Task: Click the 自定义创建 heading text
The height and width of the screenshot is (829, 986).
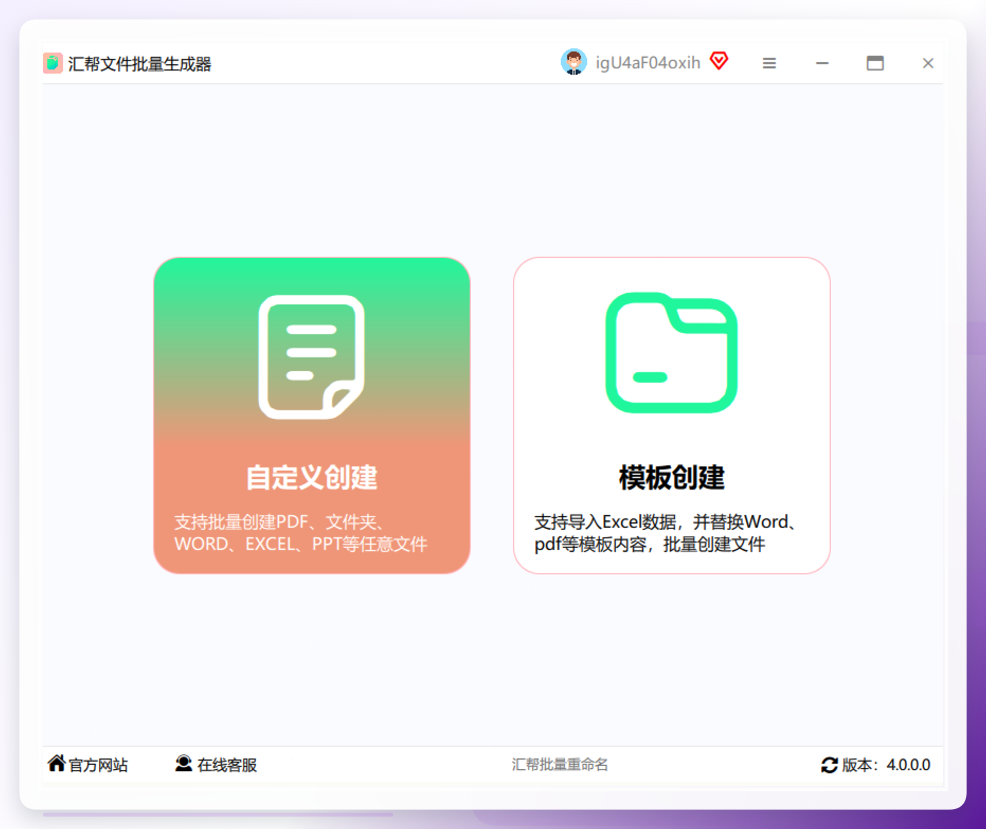Action: pos(312,477)
